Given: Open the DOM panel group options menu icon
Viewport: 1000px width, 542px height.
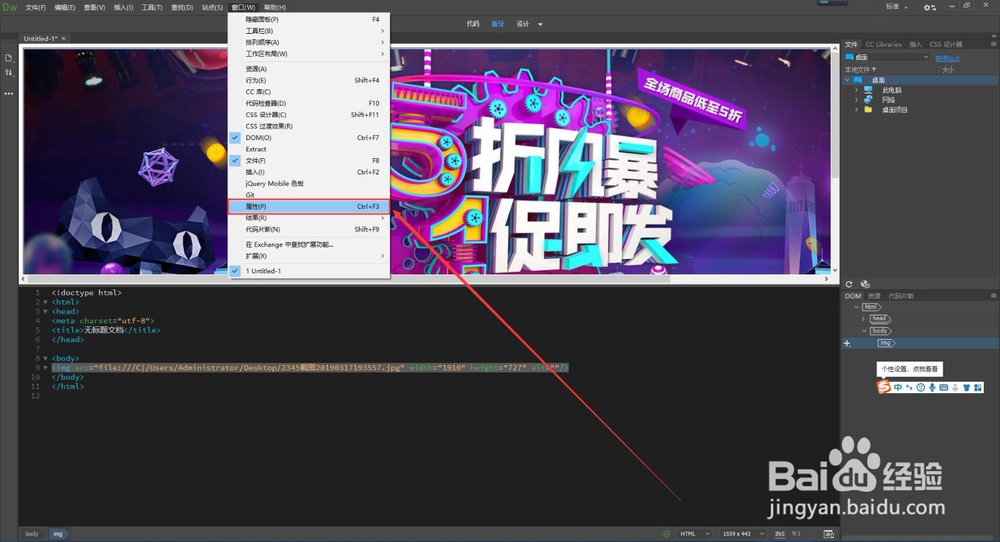Looking at the screenshot, I should 993,296.
